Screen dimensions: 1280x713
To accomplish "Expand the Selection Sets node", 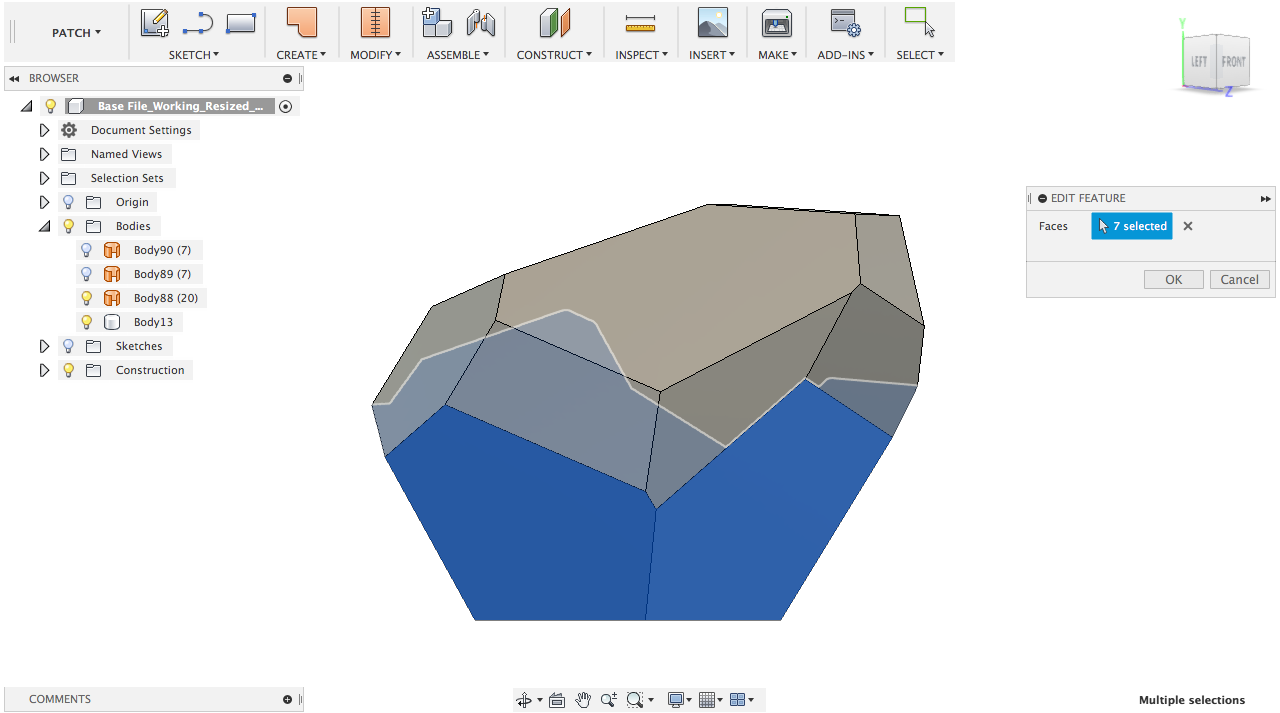I will pyautogui.click(x=44, y=178).
